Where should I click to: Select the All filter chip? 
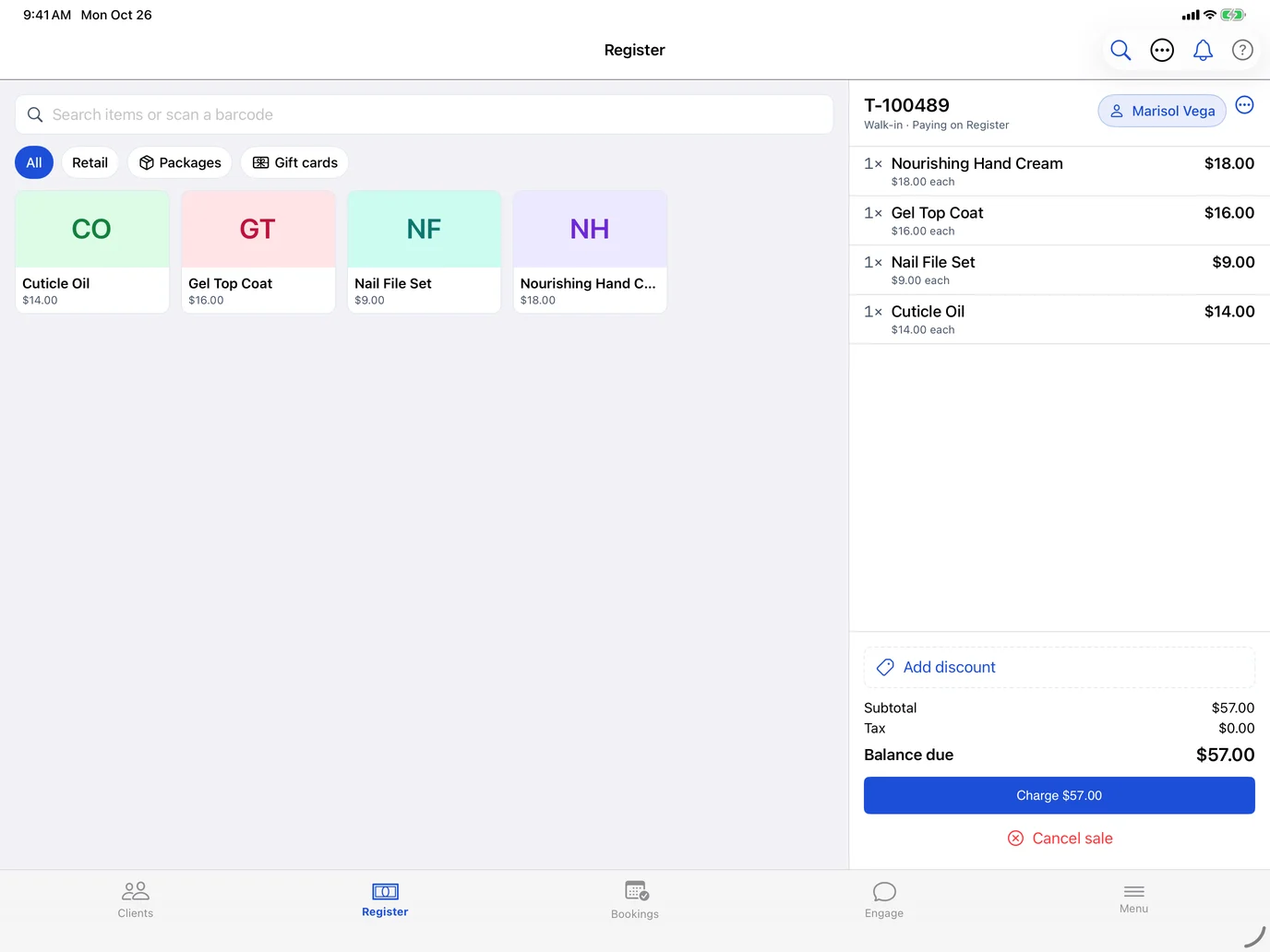34,162
